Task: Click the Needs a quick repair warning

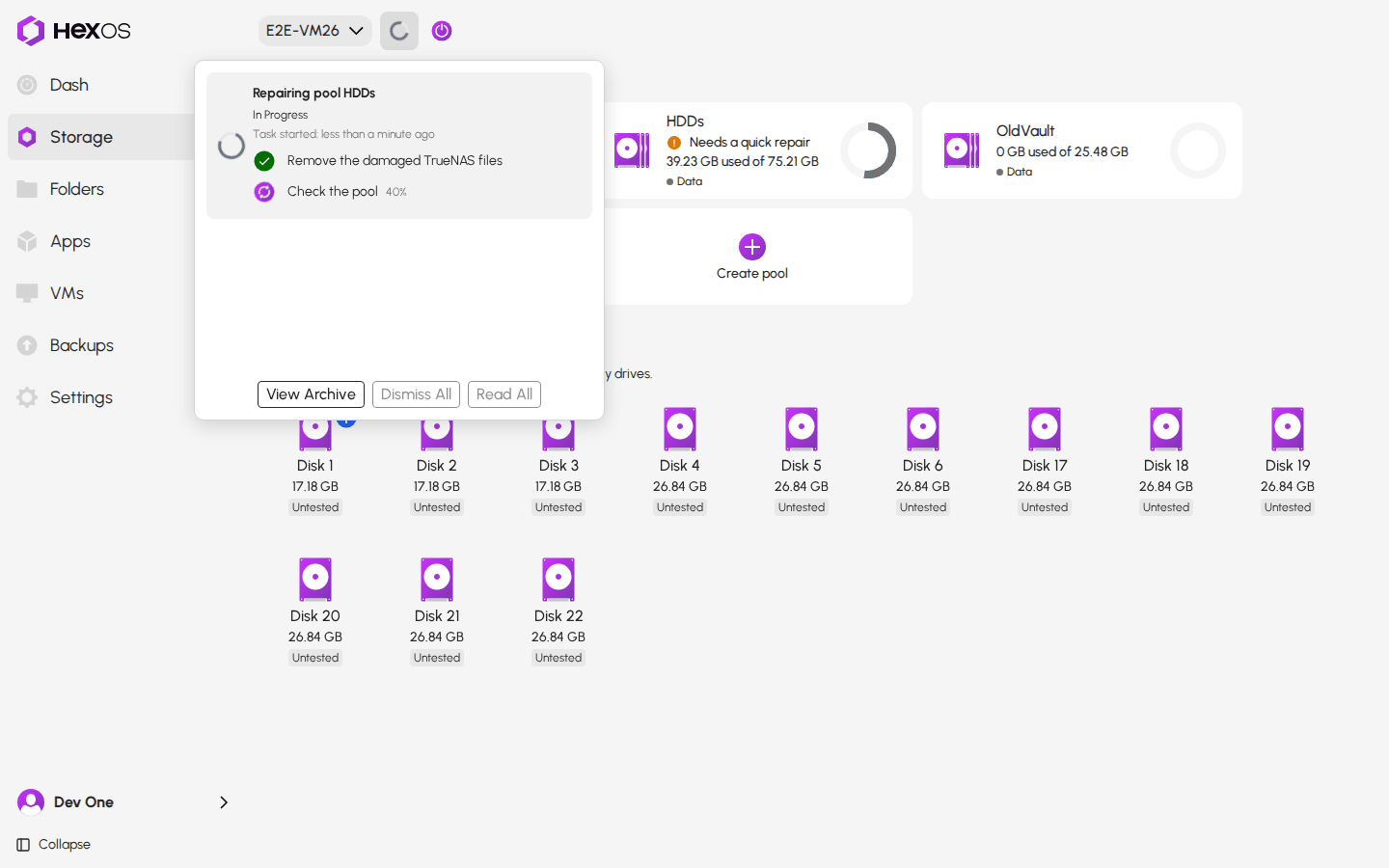Action: pyautogui.click(x=749, y=143)
